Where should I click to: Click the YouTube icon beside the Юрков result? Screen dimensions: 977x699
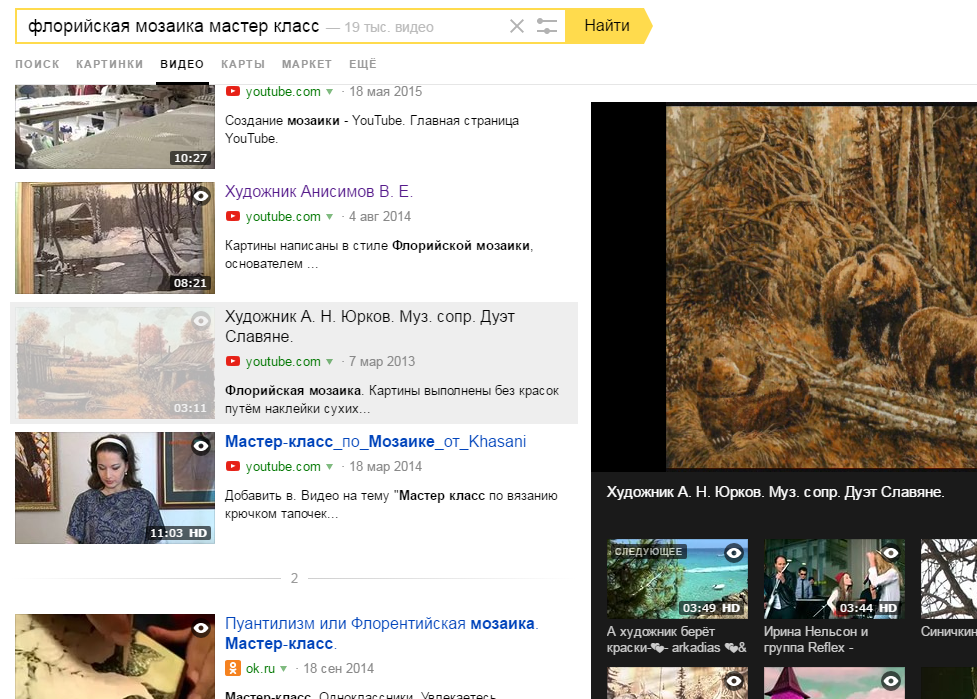coord(233,362)
